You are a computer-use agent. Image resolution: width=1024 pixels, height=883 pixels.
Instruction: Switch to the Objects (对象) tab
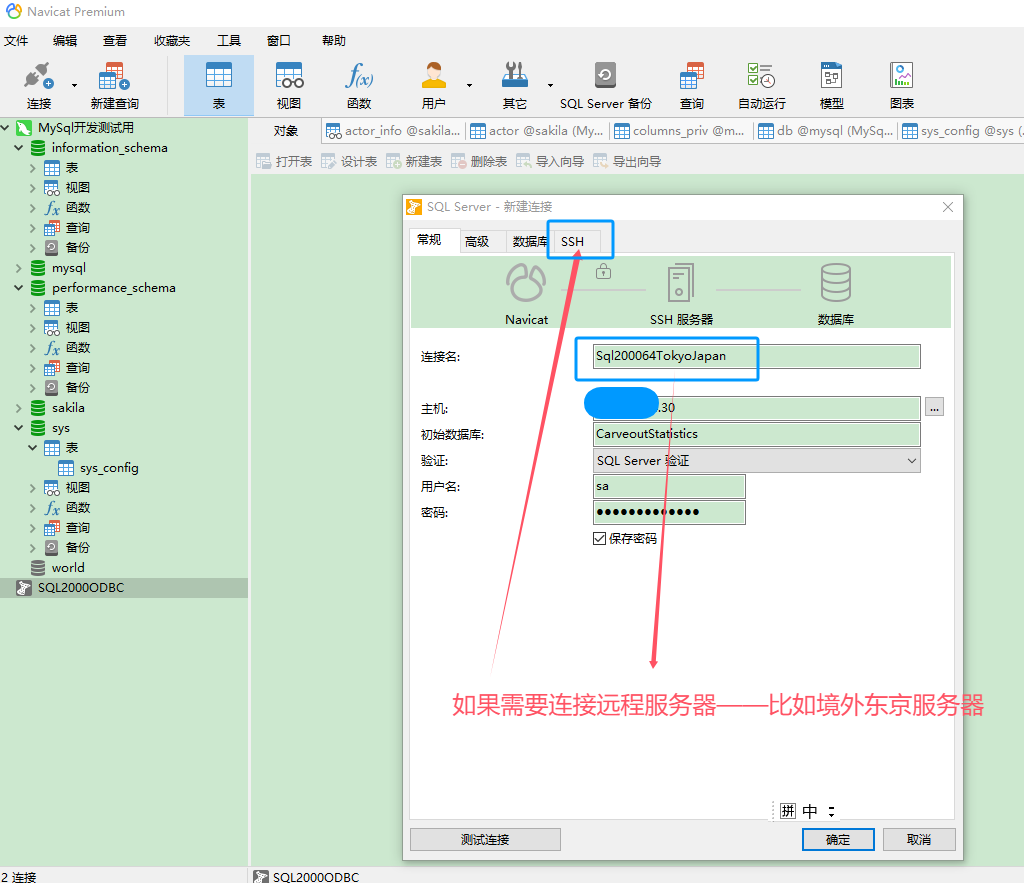click(285, 131)
